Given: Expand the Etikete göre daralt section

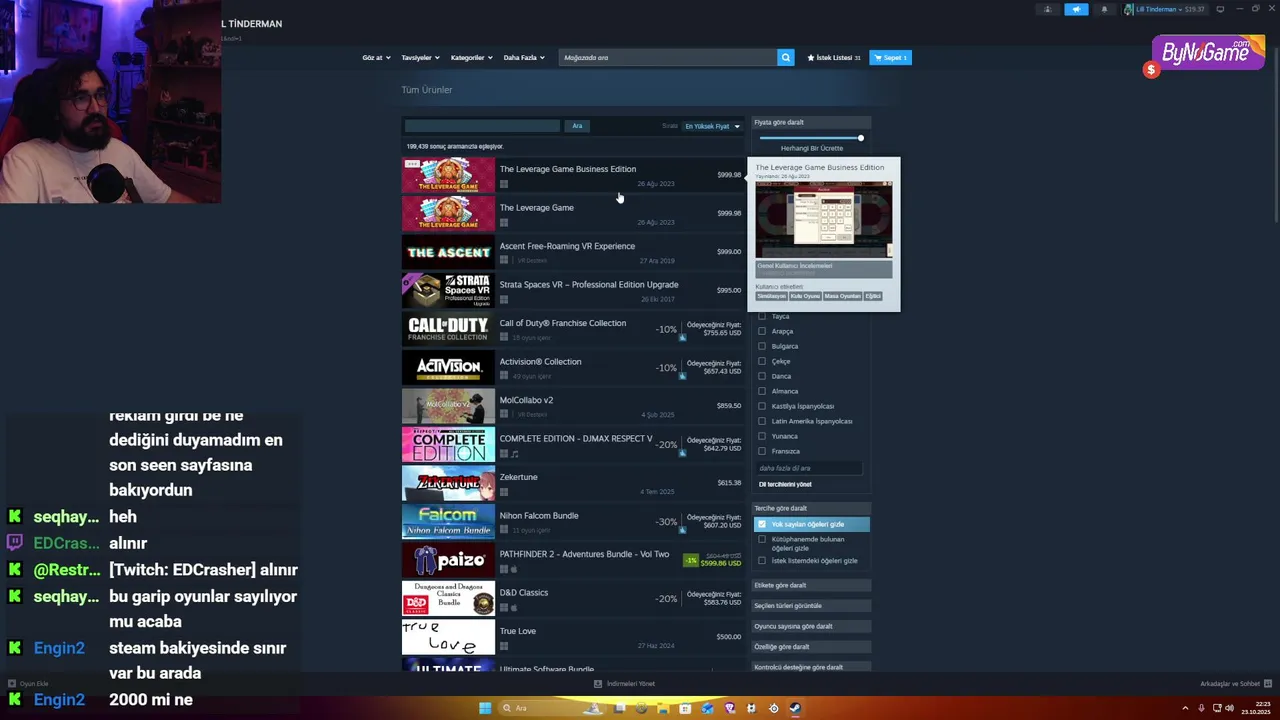Looking at the screenshot, I should [811, 586].
